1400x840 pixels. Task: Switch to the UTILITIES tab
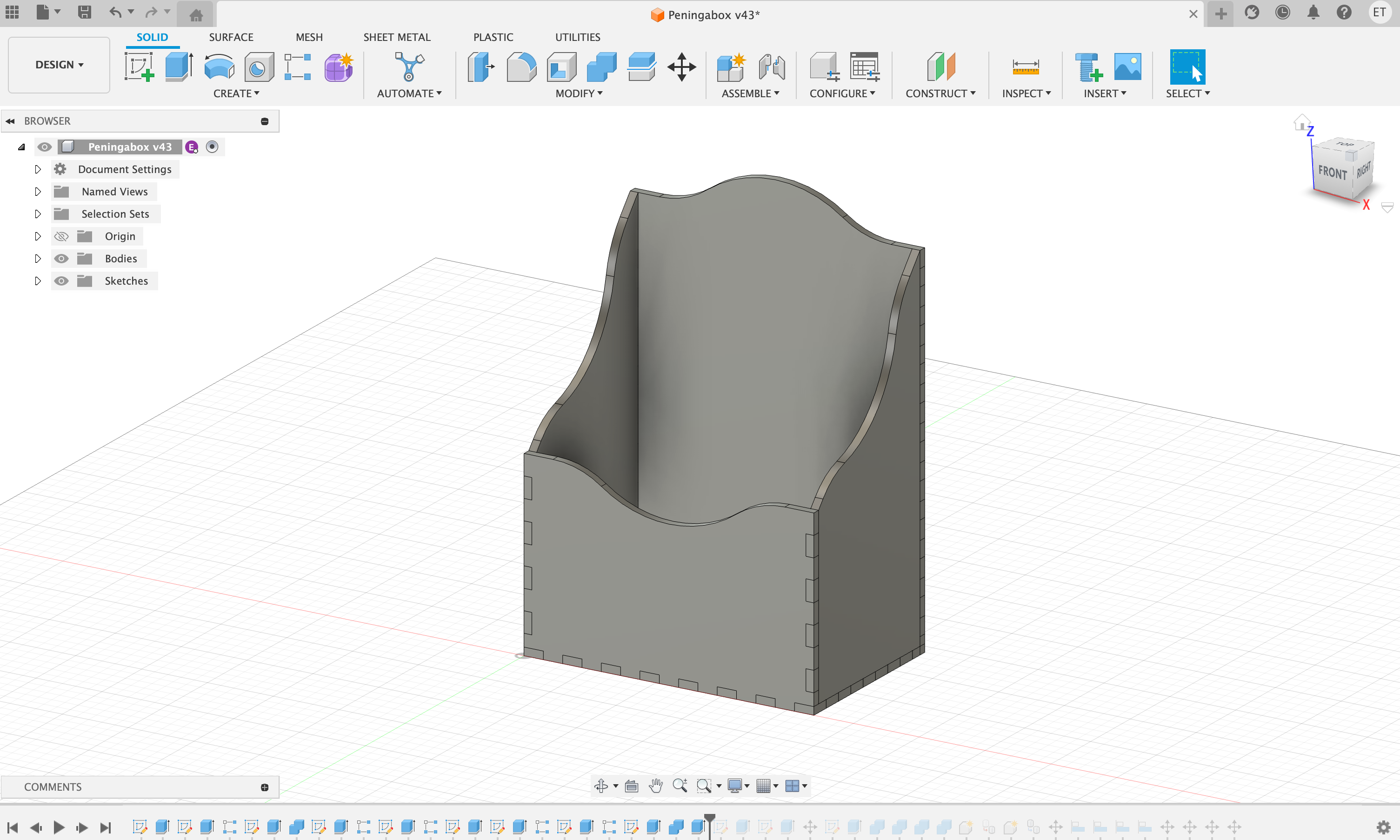click(x=577, y=37)
